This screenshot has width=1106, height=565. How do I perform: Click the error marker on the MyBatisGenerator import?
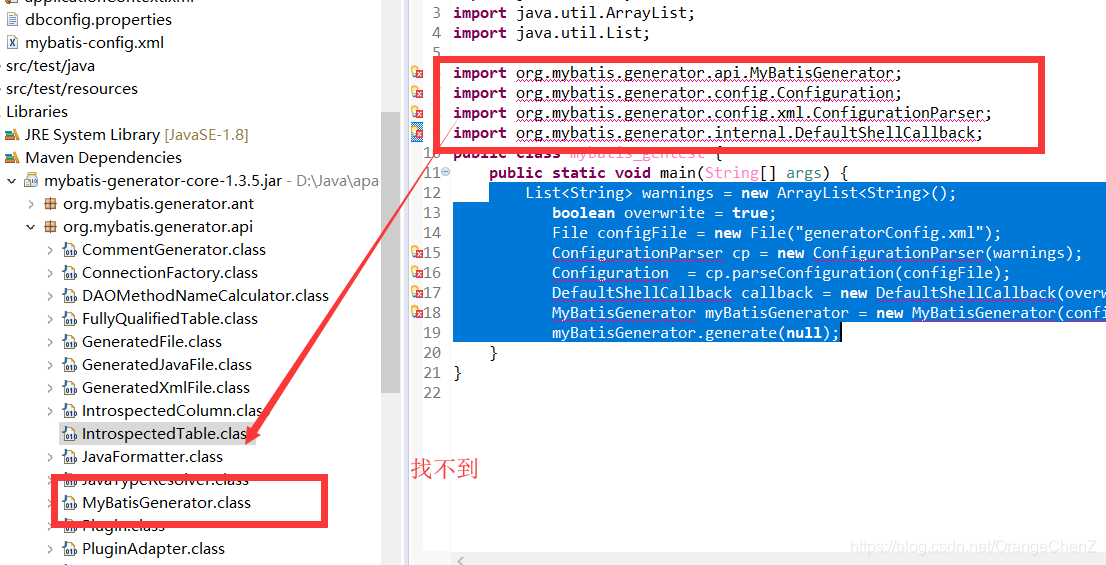417,73
